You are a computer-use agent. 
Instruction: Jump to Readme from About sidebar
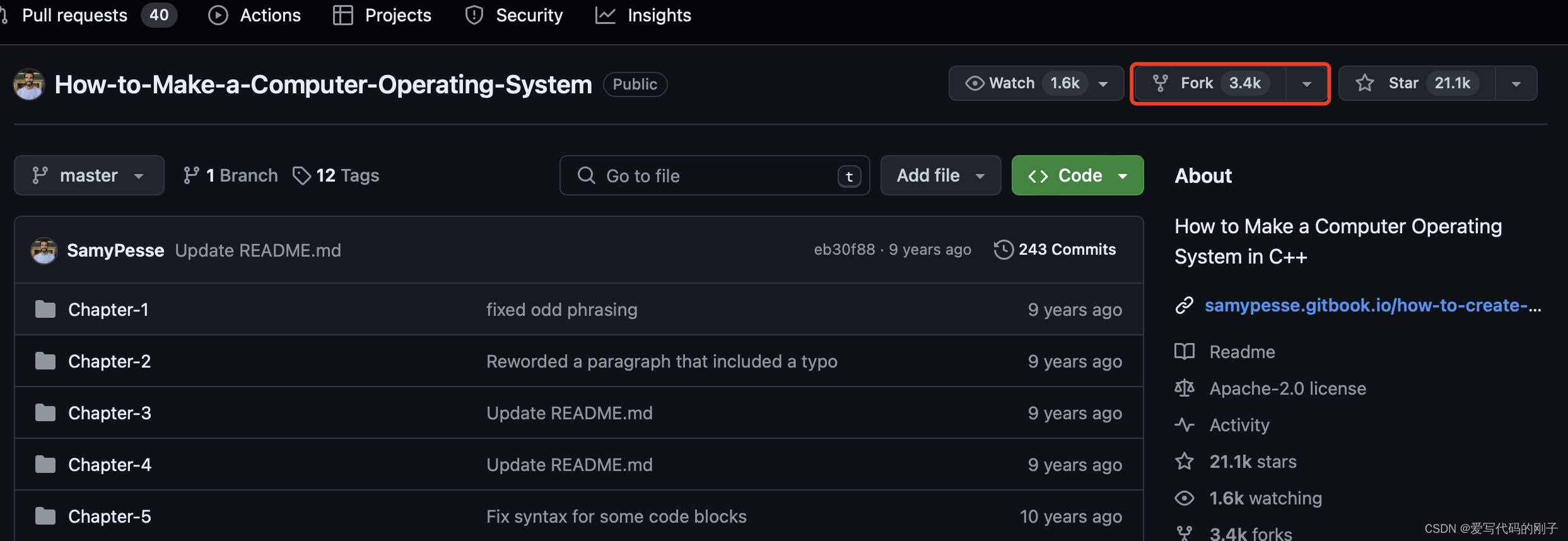1242,352
